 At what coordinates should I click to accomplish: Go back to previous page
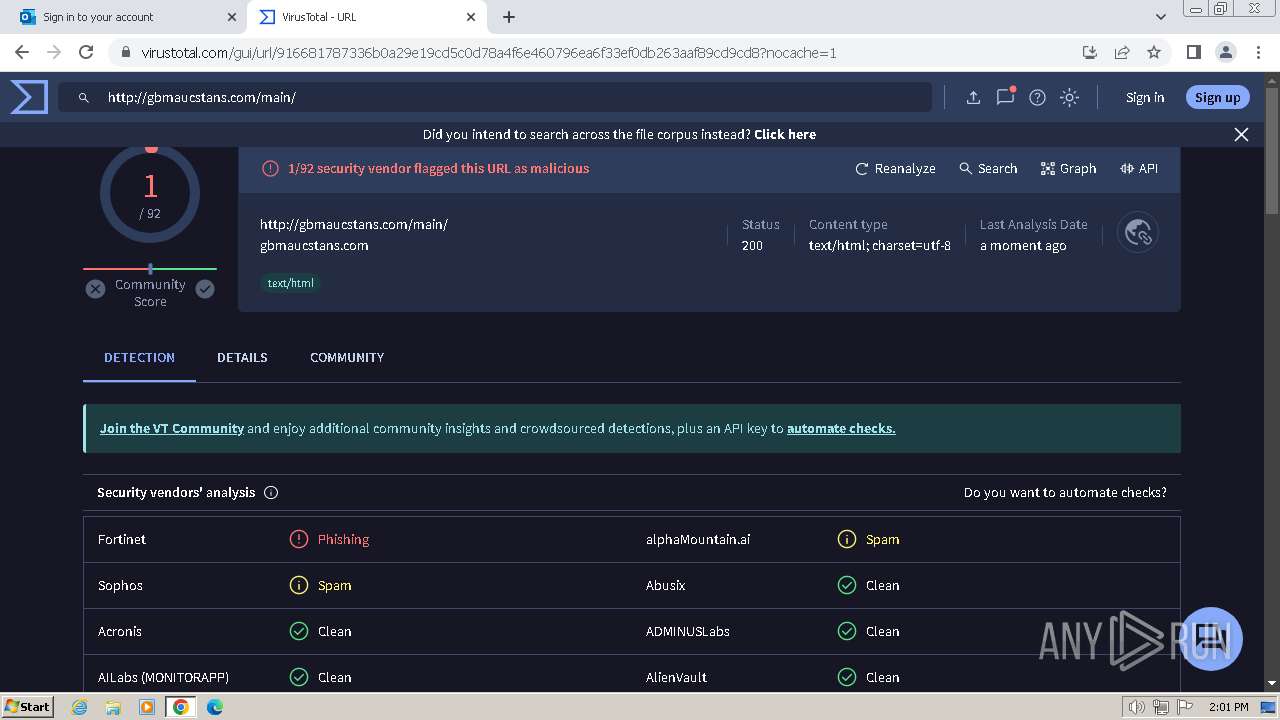pyautogui.click(x=22, y=52)
